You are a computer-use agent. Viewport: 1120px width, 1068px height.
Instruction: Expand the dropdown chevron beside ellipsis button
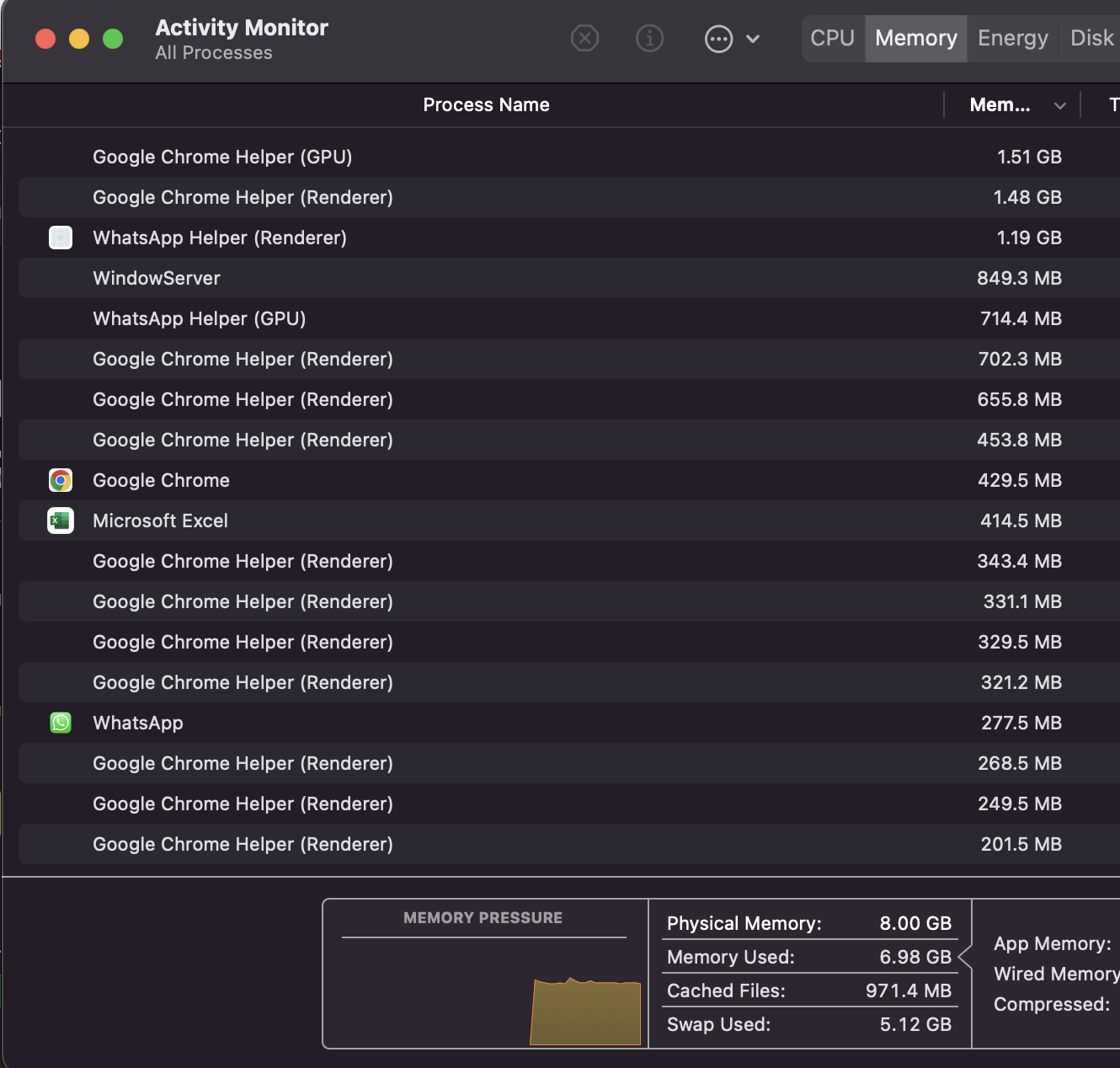point(753,39)
